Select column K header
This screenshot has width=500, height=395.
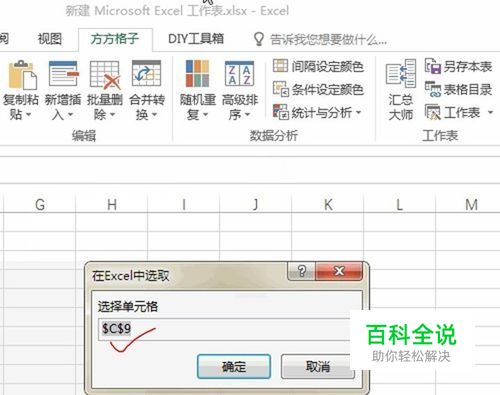pos(328,204)
